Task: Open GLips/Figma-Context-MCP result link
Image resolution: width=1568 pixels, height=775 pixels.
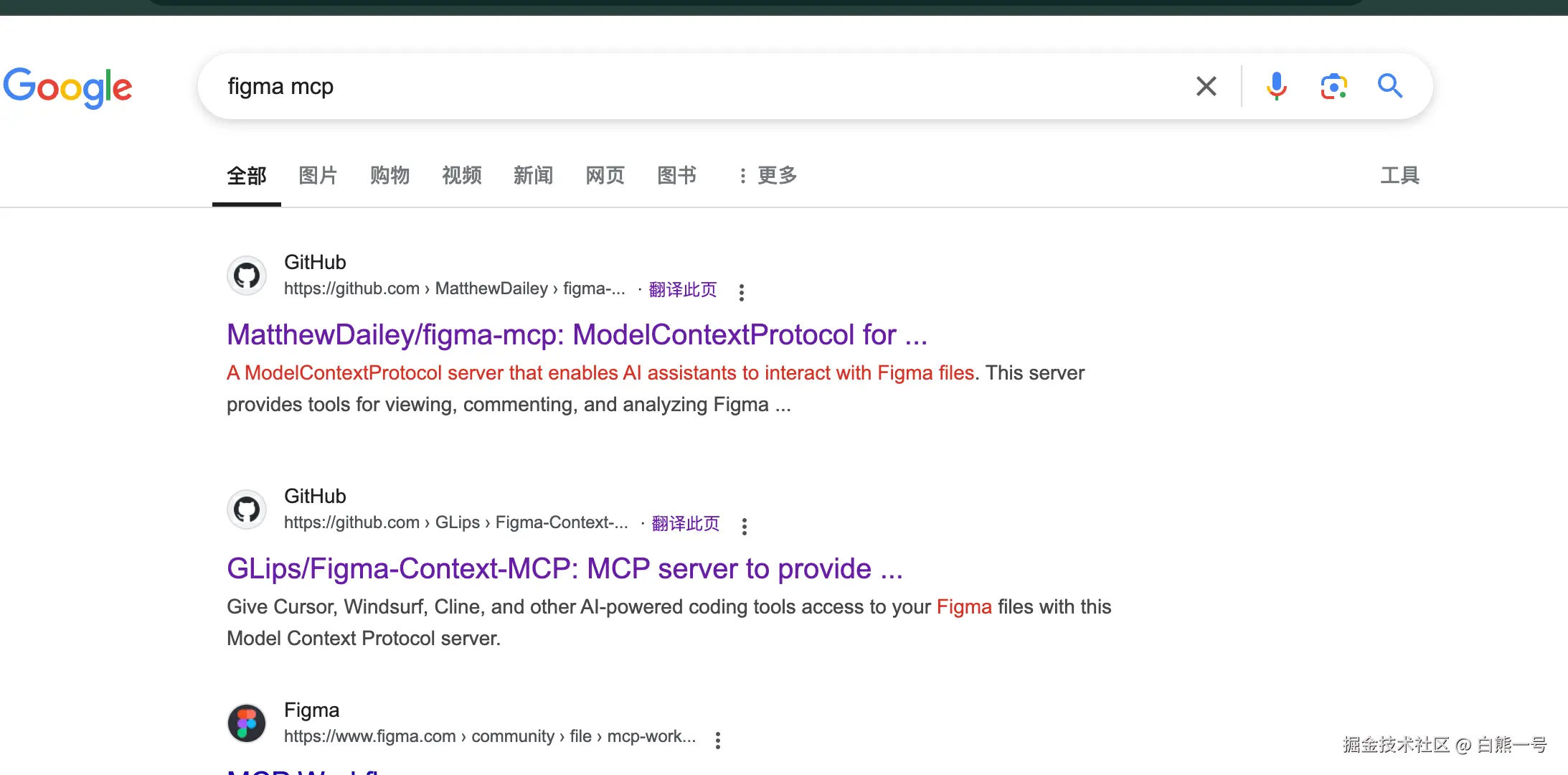Action: coord(565,569)
